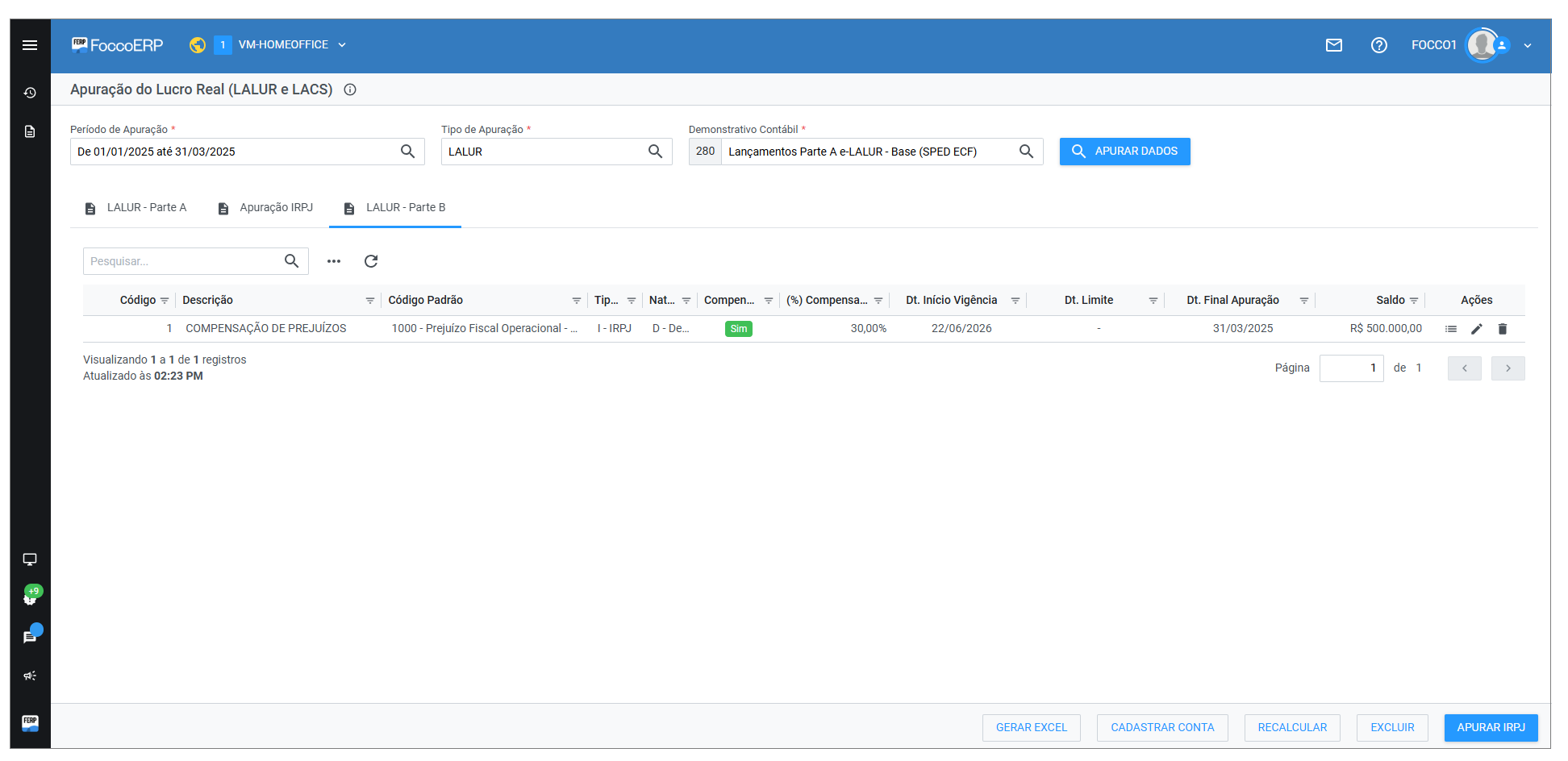
Task: Click the magnifier in Pesquisar box
Action: (x=292, y=261)
